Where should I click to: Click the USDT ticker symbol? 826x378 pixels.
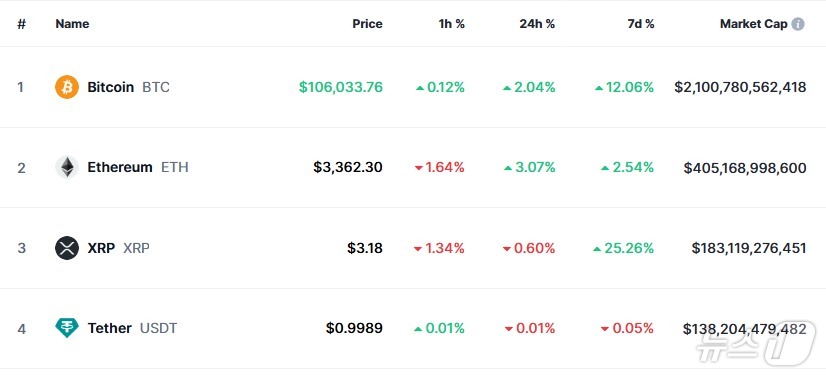(159, 329)
